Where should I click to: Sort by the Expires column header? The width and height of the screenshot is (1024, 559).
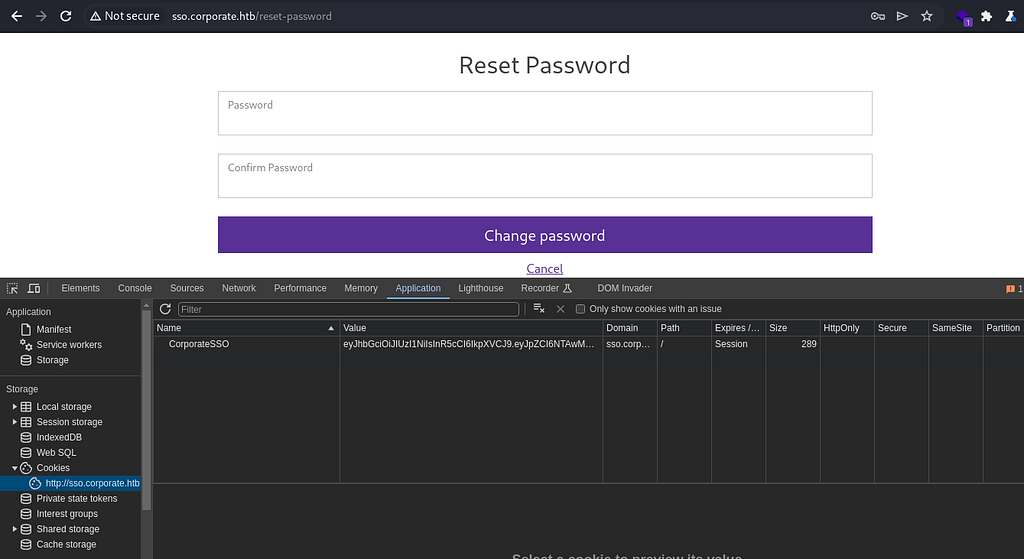tap(738, 328)
